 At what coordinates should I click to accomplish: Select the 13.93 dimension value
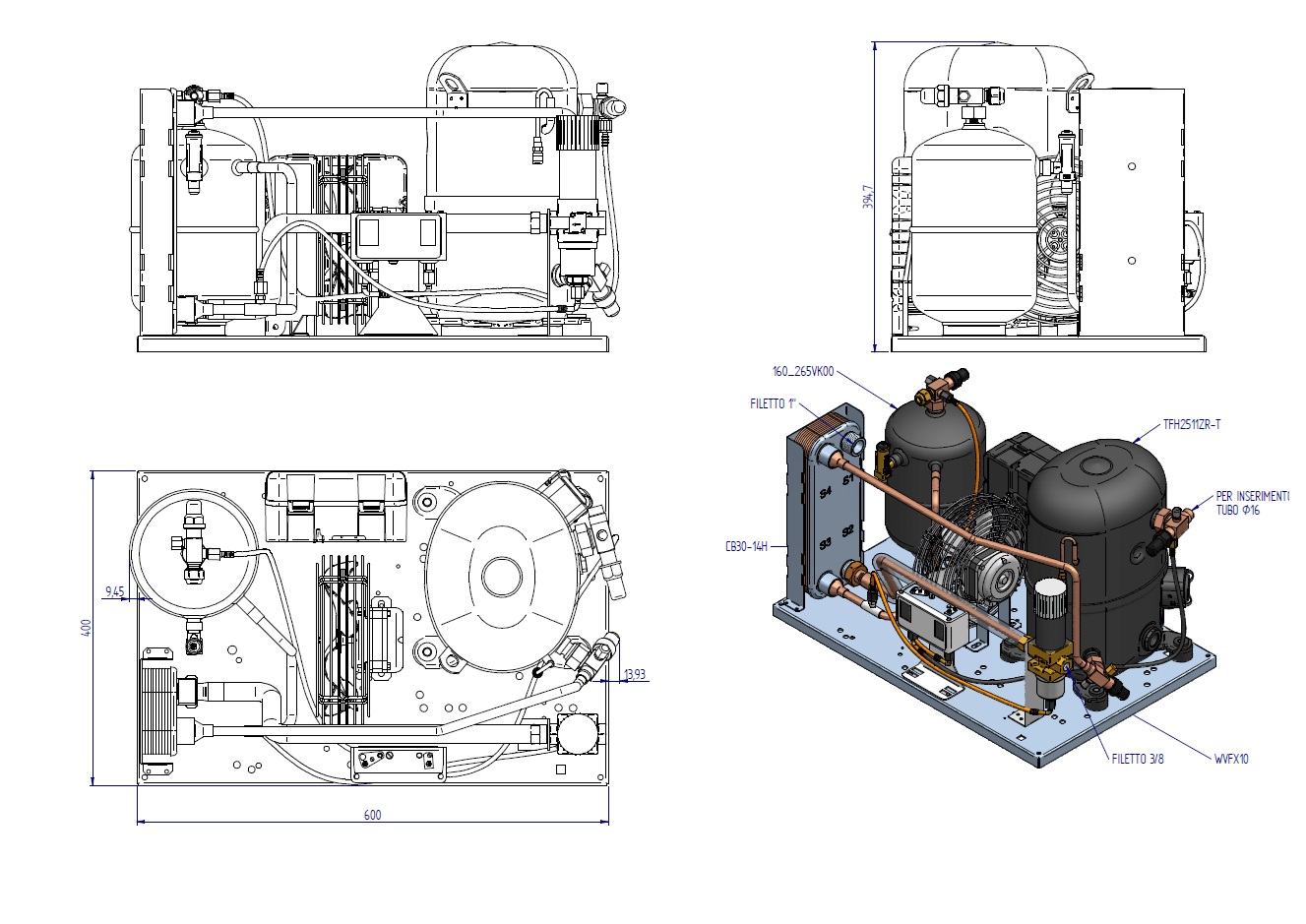635,674
